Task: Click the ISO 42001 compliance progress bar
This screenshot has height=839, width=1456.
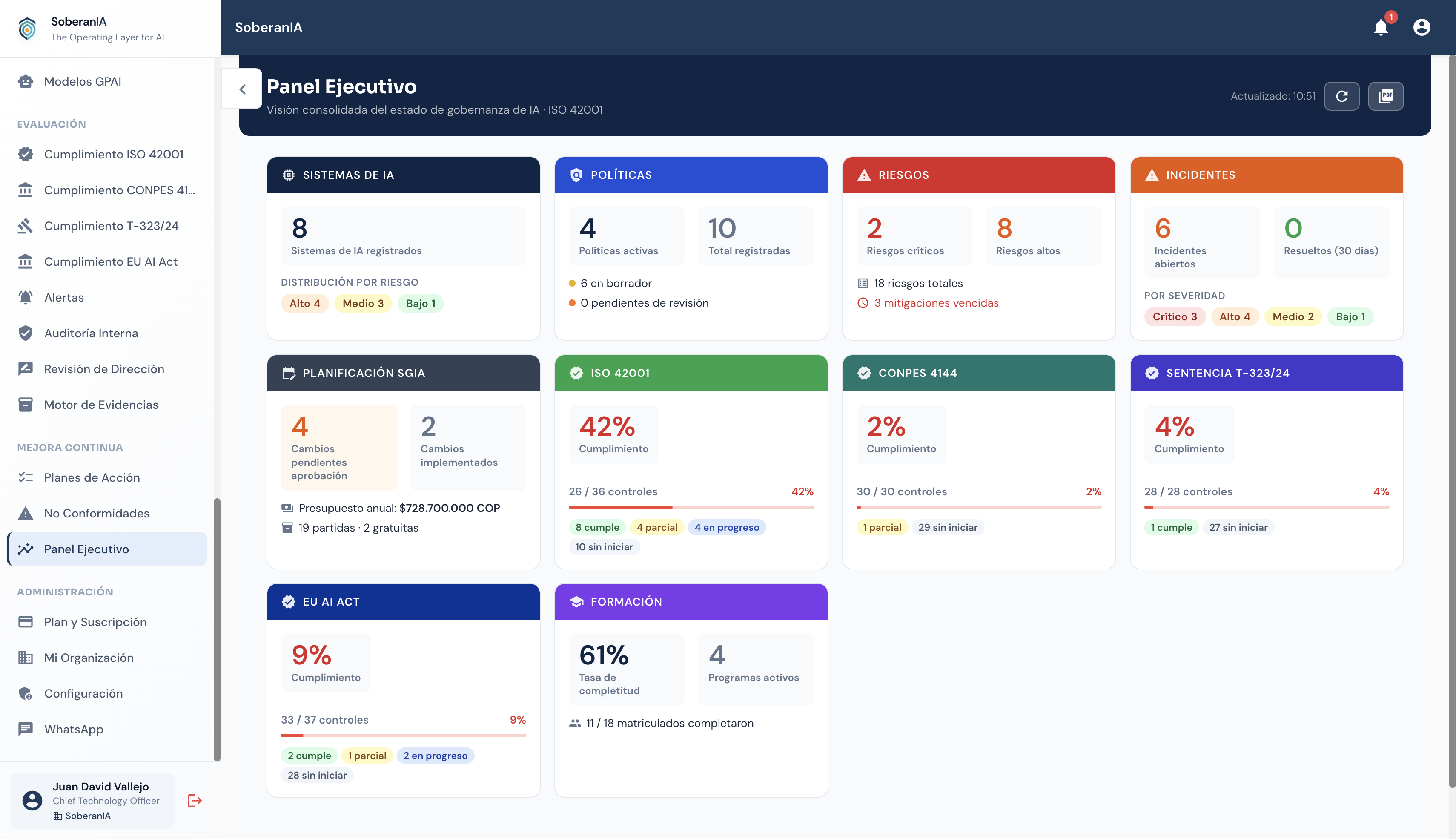Action: pyautogui.click(x=691, y=507)
